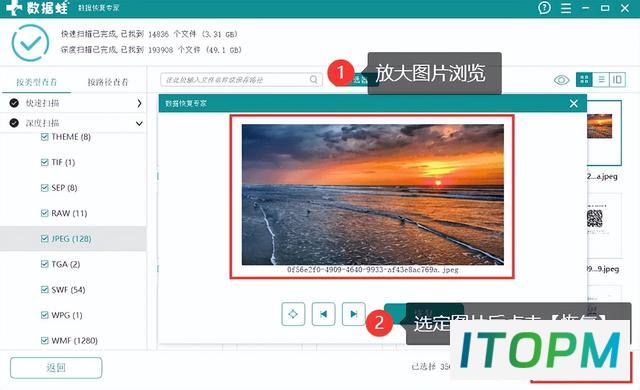Switch to the view-by-path tab
The height and width of the screenshot is (390, 640).
(x=108, y=82)
